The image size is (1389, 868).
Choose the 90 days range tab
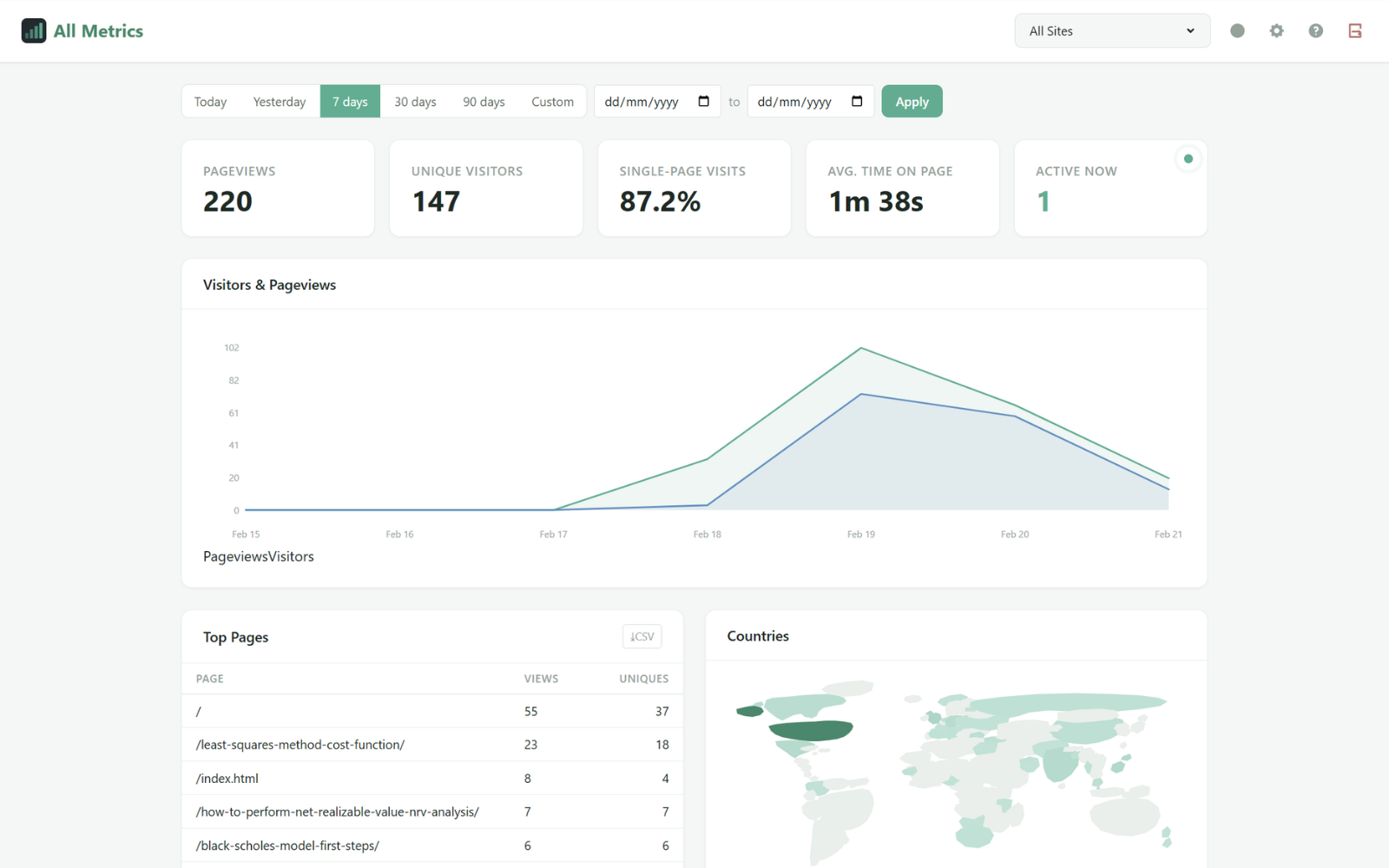484,102
